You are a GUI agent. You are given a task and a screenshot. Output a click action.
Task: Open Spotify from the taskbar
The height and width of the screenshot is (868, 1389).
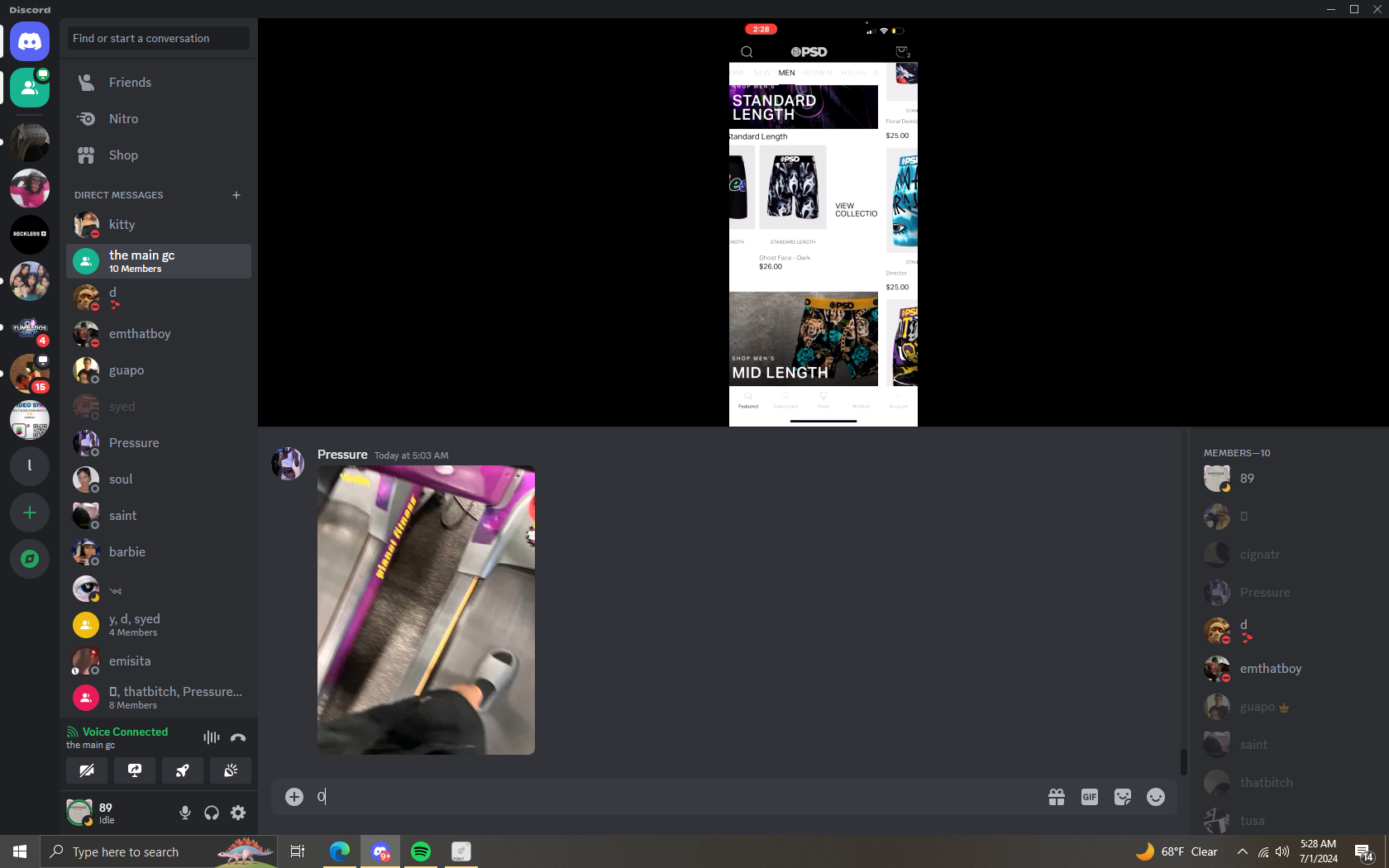click(421, 851)
